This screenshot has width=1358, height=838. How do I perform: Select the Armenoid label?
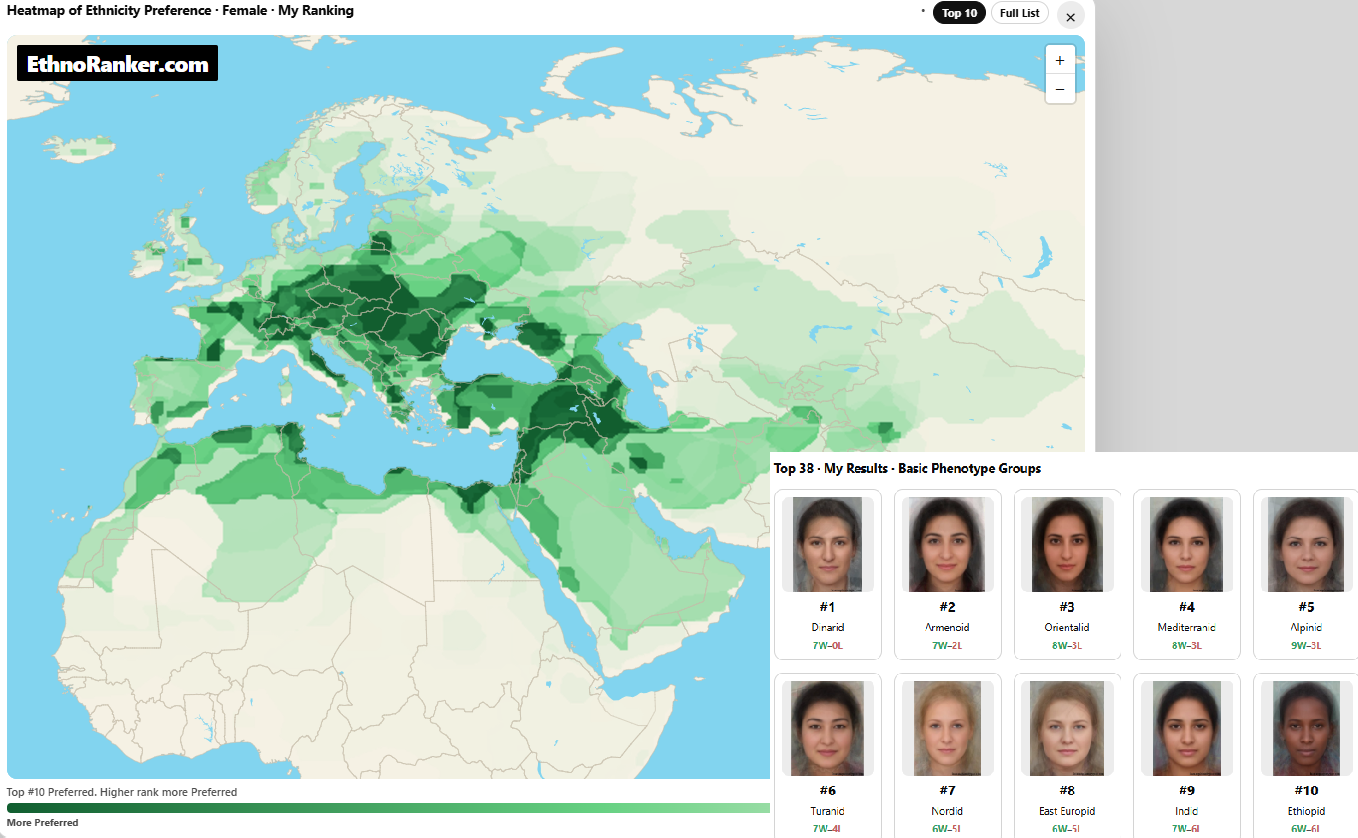(x=947, y=628)
